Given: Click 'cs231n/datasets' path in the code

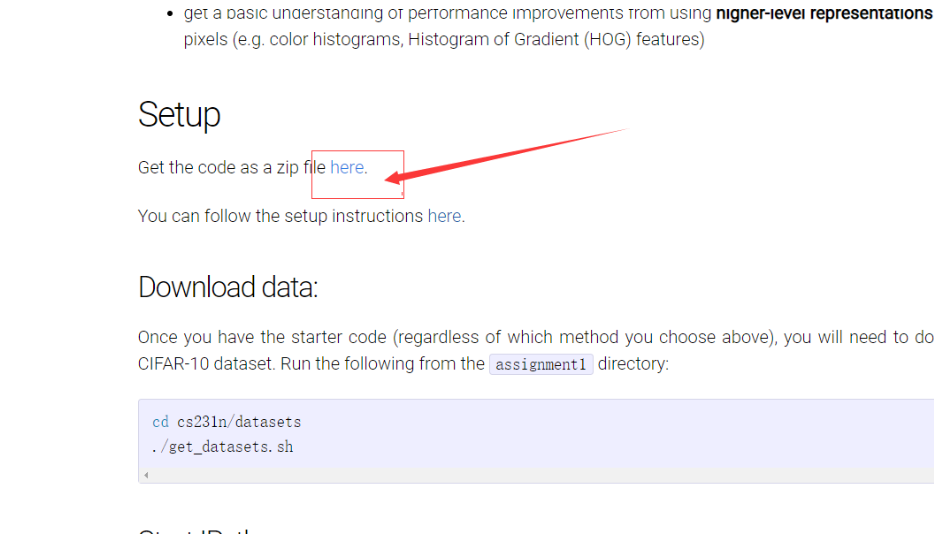Looking at the screenshot, I should click(x=239, y=422).
